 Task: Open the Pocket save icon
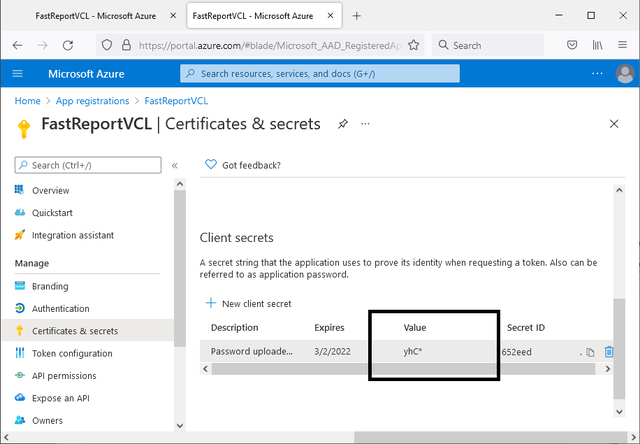pyautogui.click(x=572, y=45)
